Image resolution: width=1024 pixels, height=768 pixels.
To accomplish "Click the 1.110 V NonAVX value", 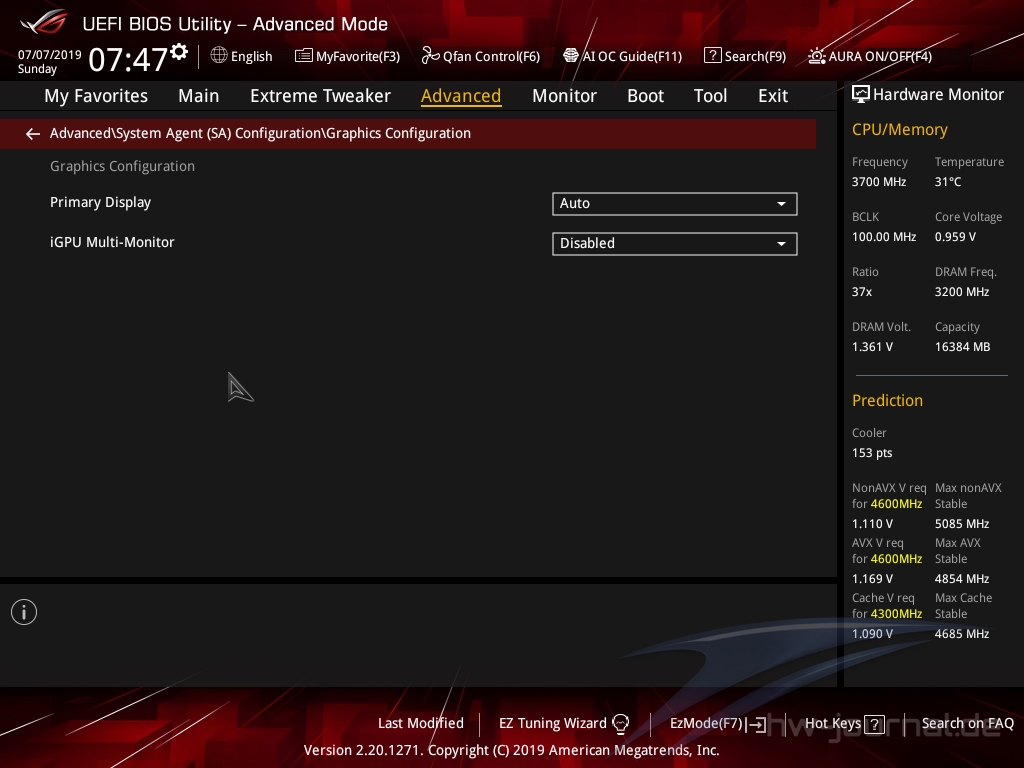I will 872,524.
